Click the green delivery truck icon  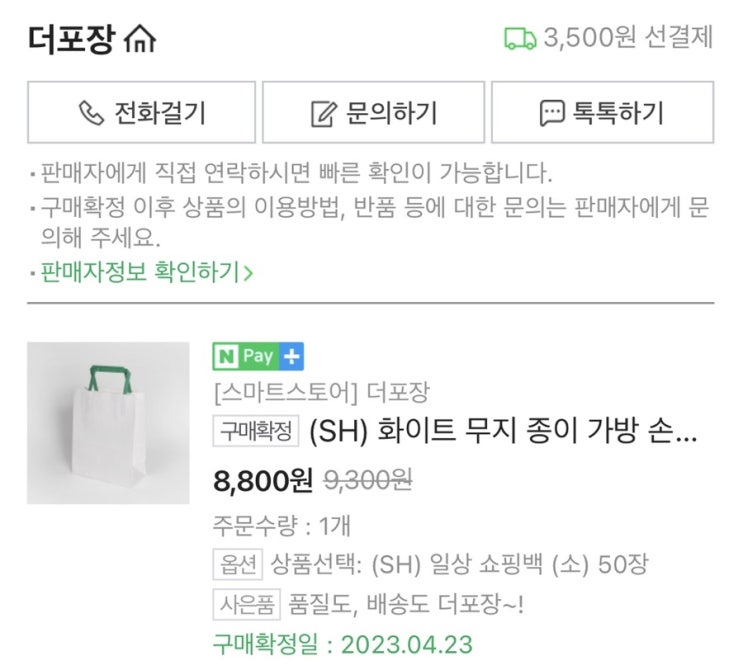[x=520, y=39]
